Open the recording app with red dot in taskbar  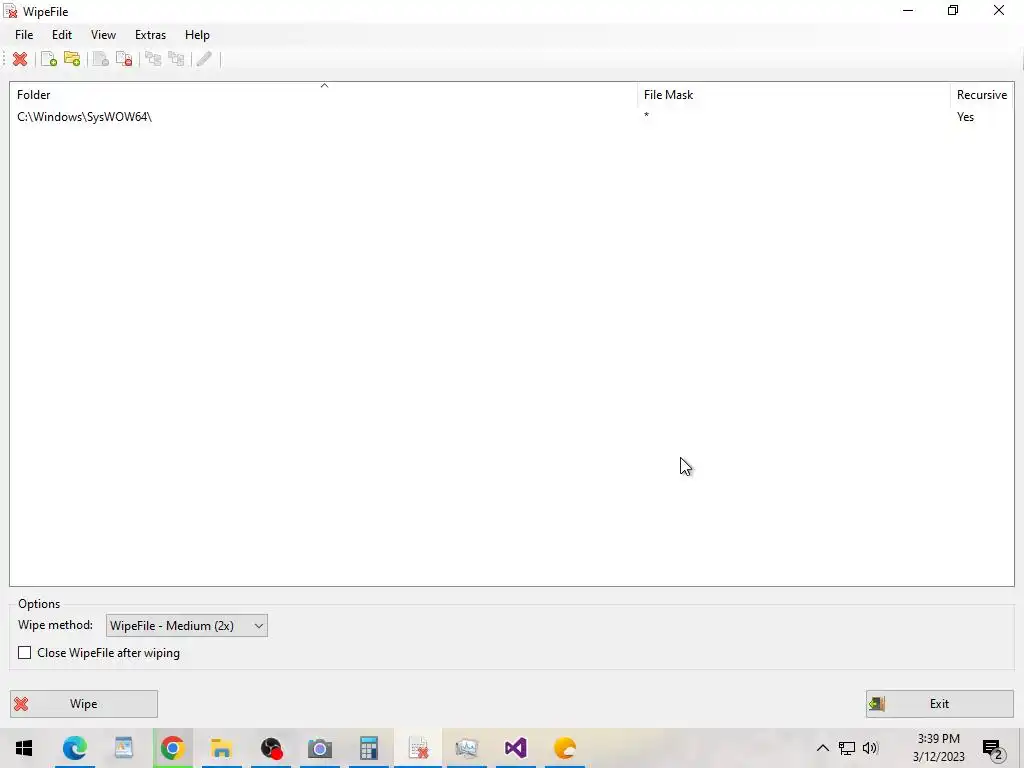[271, 748]
